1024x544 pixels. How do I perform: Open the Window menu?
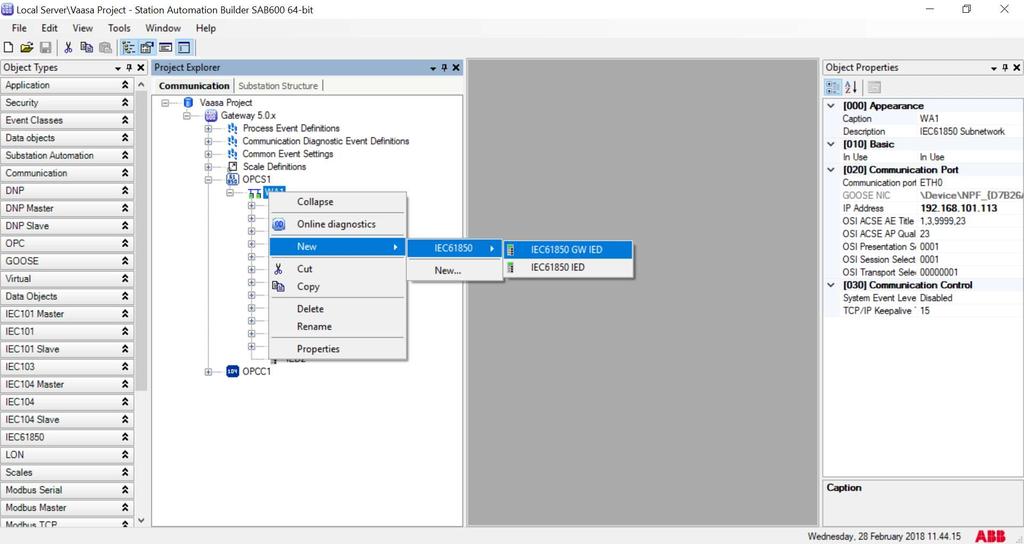(x=163, y=28)
